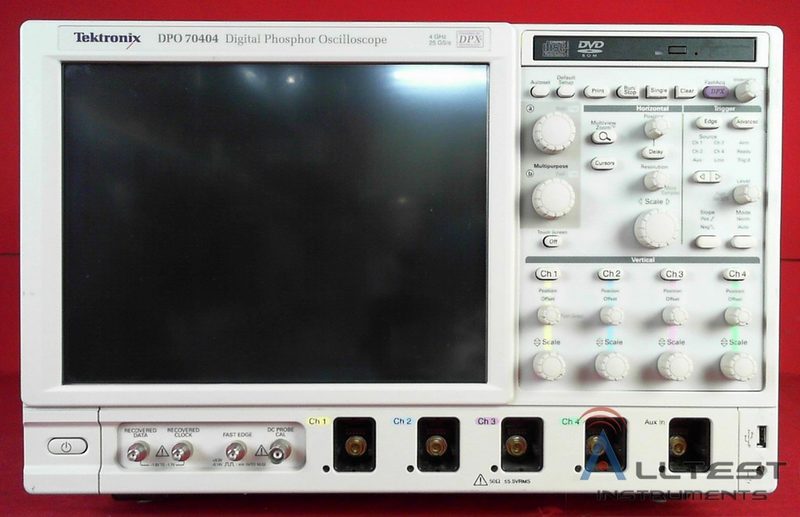Toggle the horizontal Delay button

655,152
